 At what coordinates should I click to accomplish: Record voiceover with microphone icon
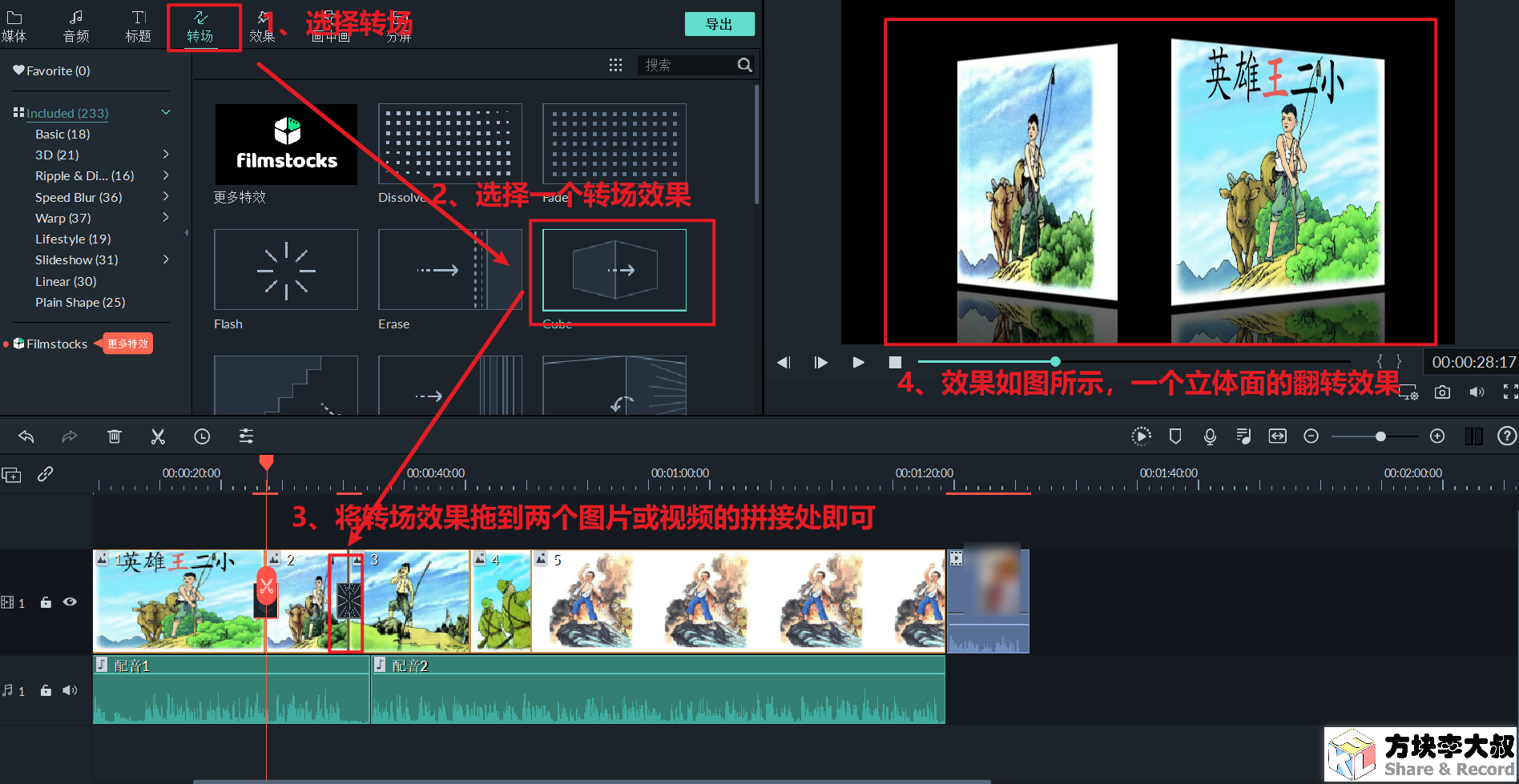[x=1210, y=436]
